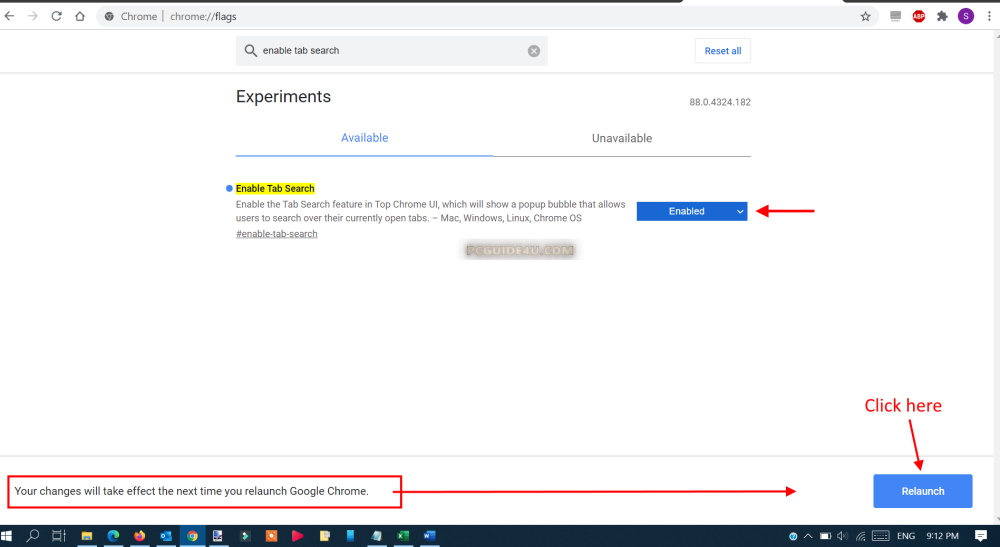The width and height of the screenshot is (1000, 547).
Task: Reload the chrome://flags page
Action: click(56, 16)
